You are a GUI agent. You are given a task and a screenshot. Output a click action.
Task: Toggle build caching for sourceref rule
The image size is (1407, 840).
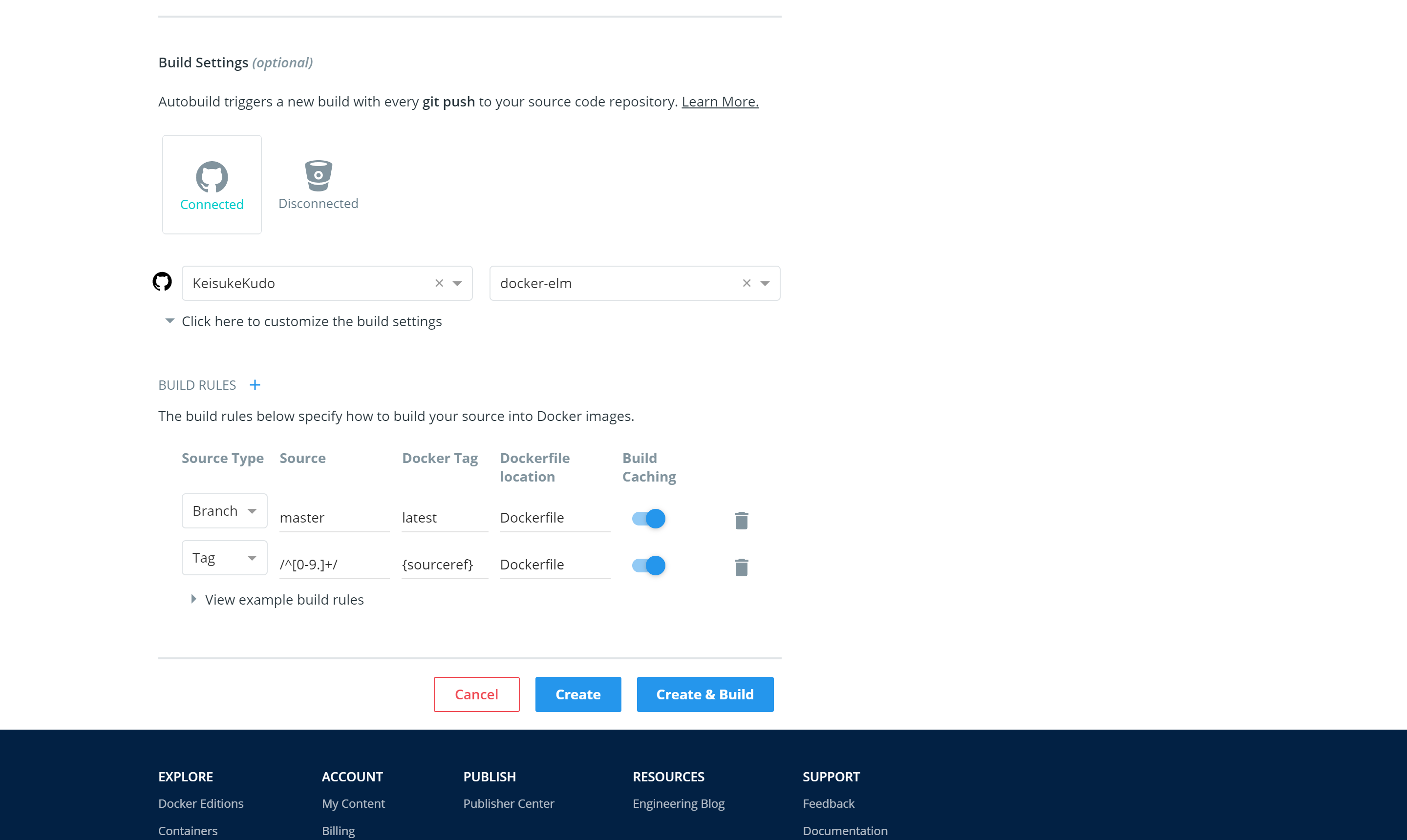pyautogui.click(x=648, y=566)
